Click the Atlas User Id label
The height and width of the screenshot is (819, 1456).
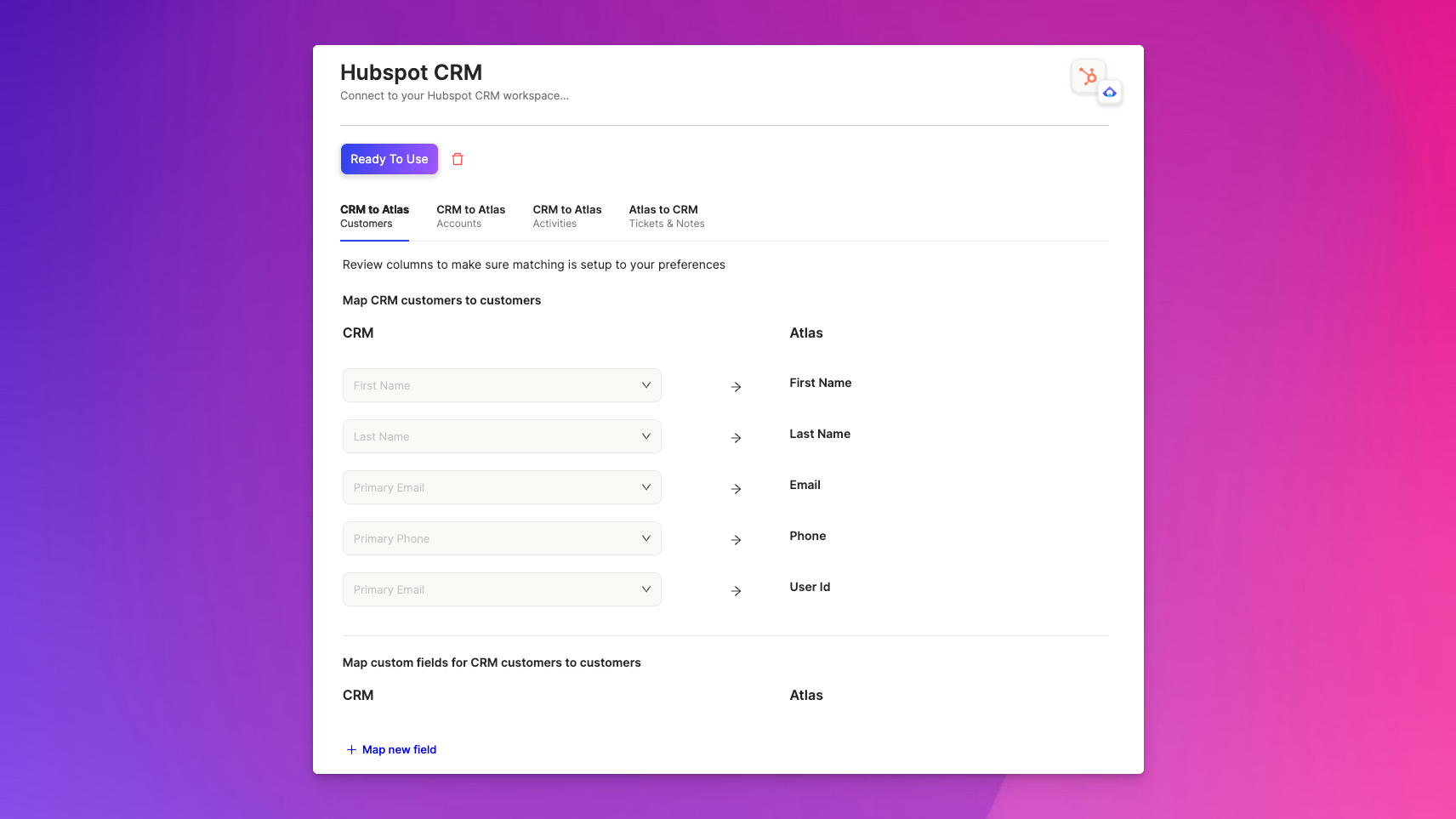coord(810,587)
